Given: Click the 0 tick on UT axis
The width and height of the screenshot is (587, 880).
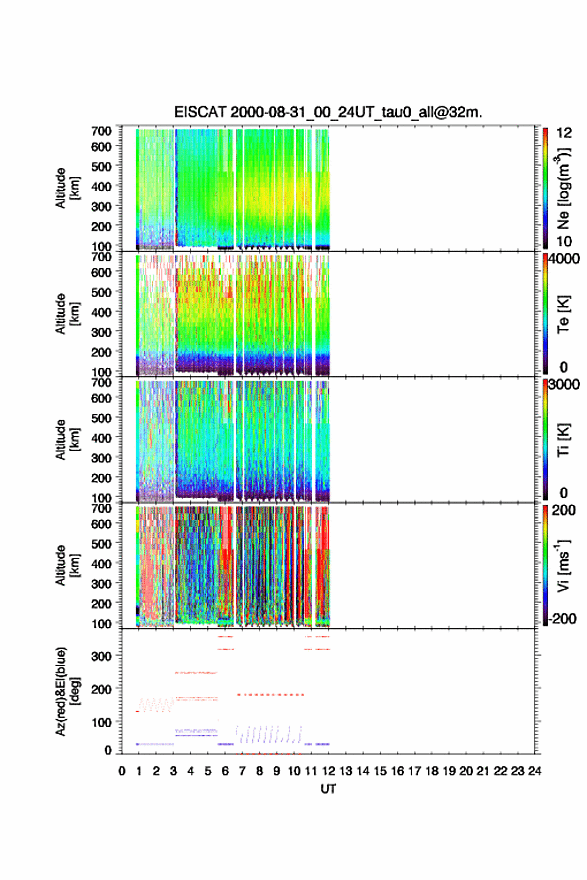Looking at the screenshot, I should pyautogui.click(x=122, y=771).
